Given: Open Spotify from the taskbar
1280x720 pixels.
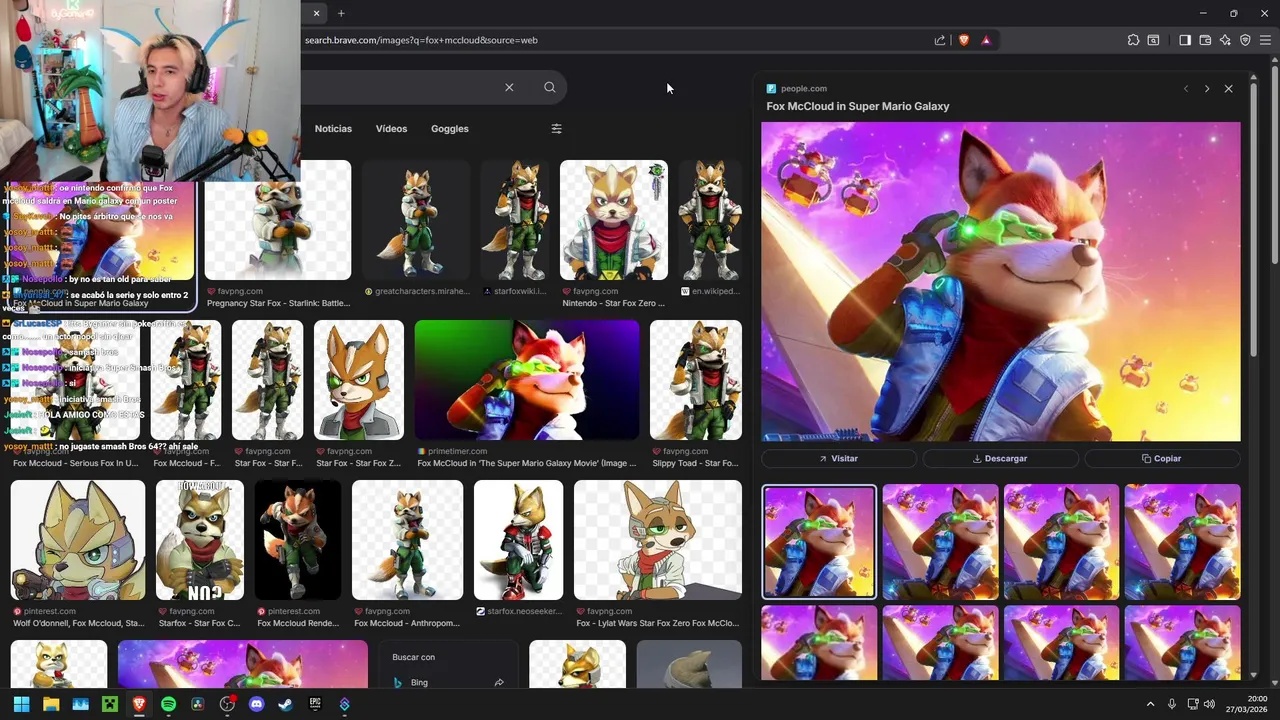Looking at the screenshot, I should [168, 704].
